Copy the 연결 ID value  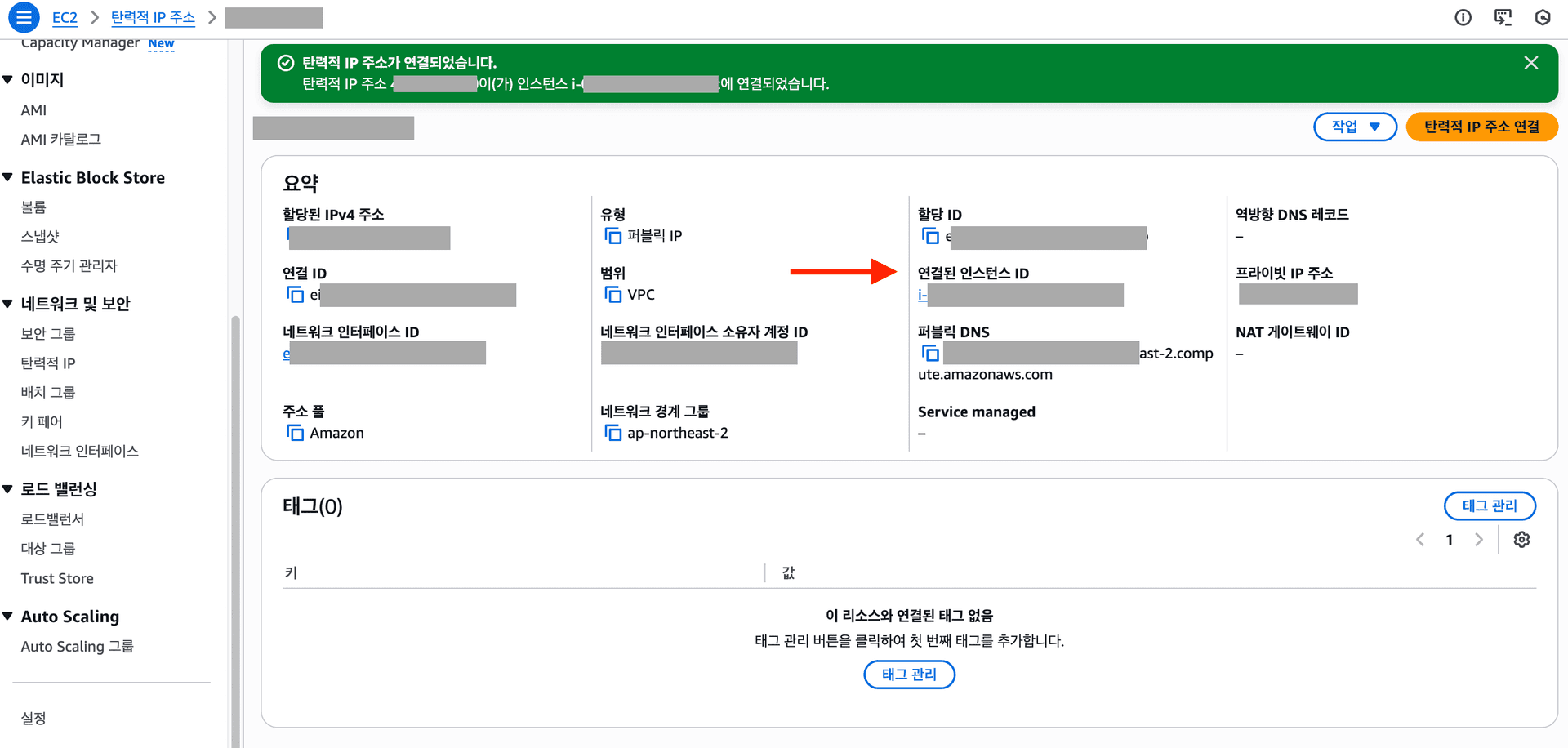pyautogui.click(x=296, y=295)
